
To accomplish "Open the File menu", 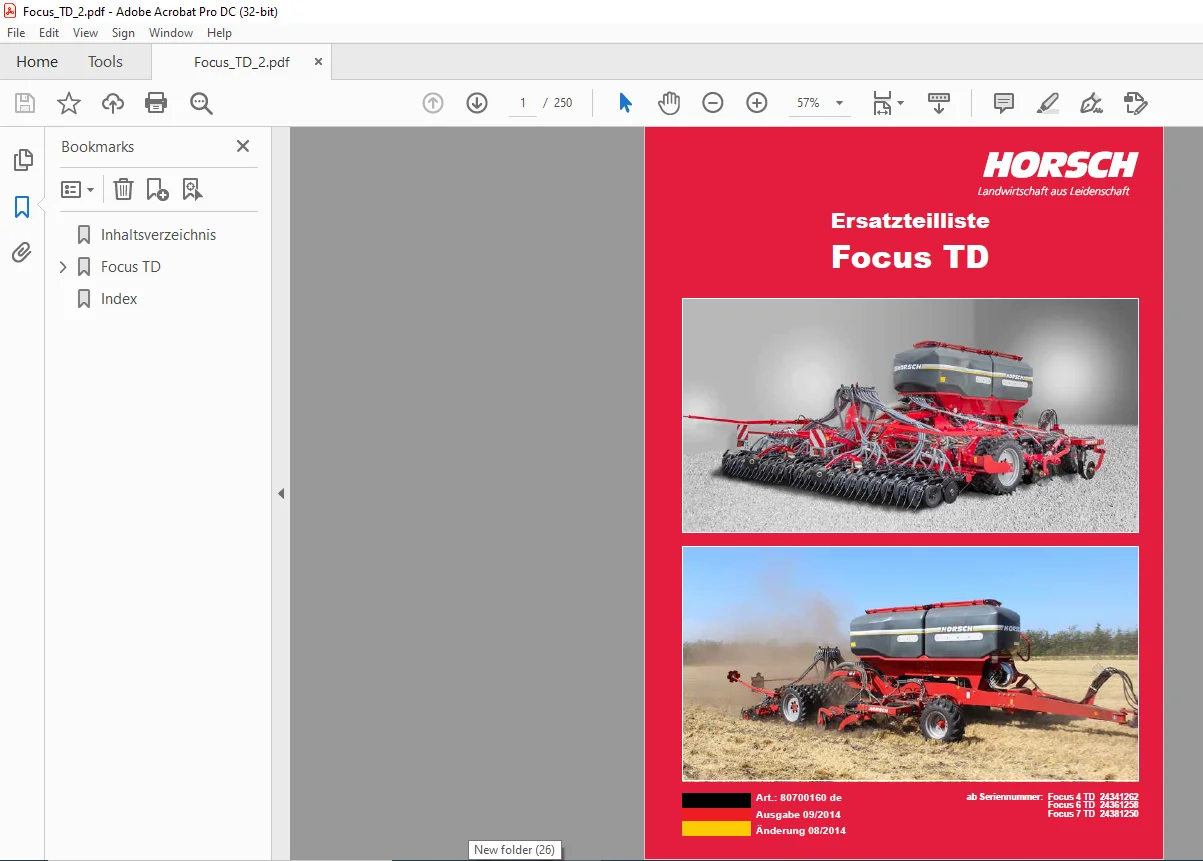I will (x=16, y=33).
